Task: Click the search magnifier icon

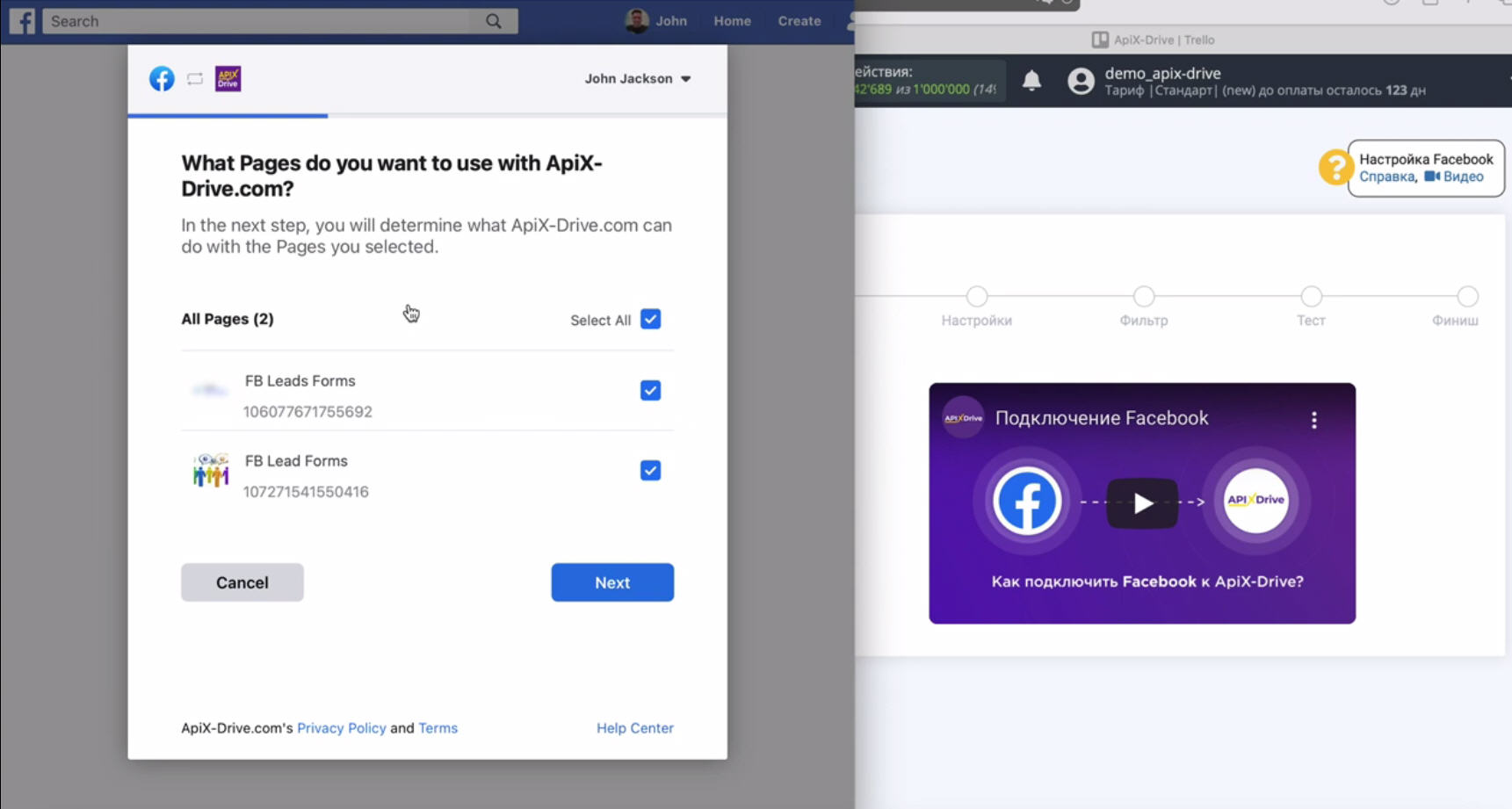Action: 494,21
